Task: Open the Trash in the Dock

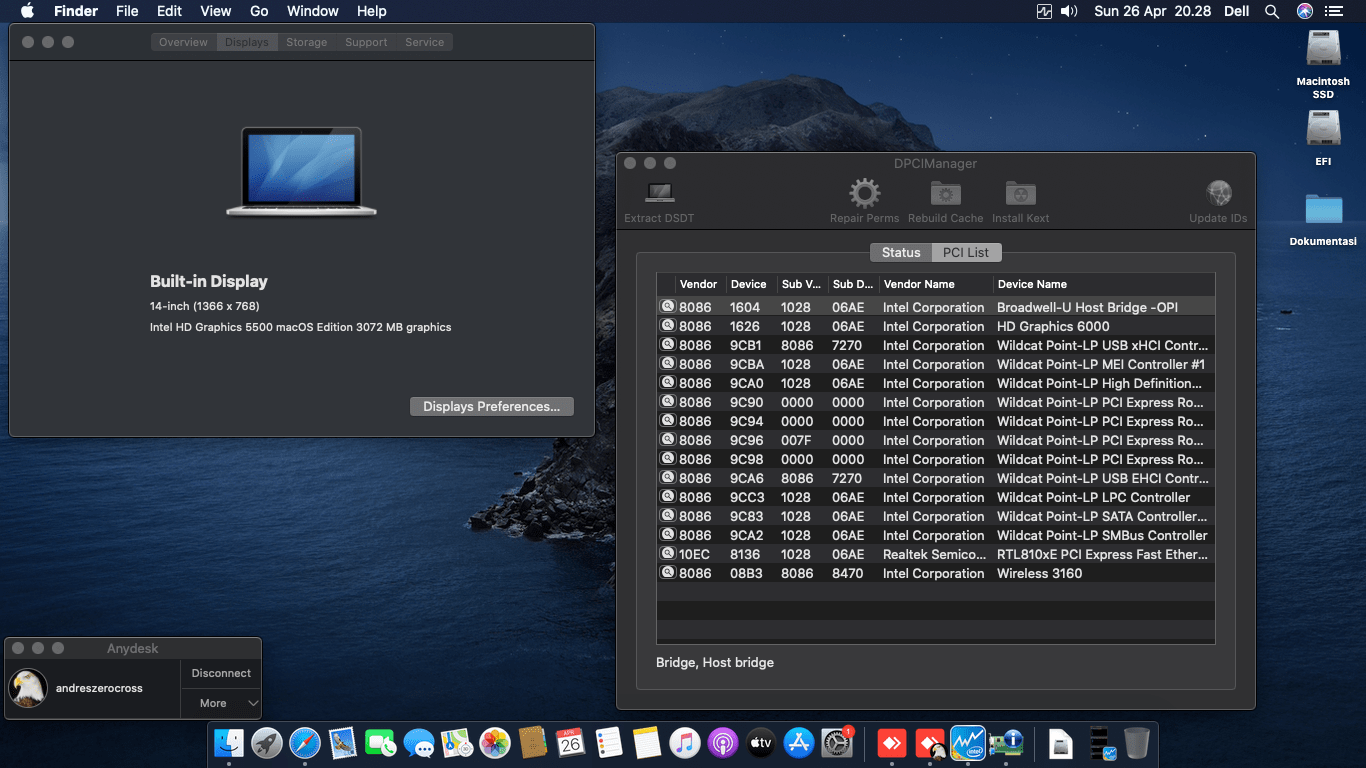Action: coord(1137,743)
